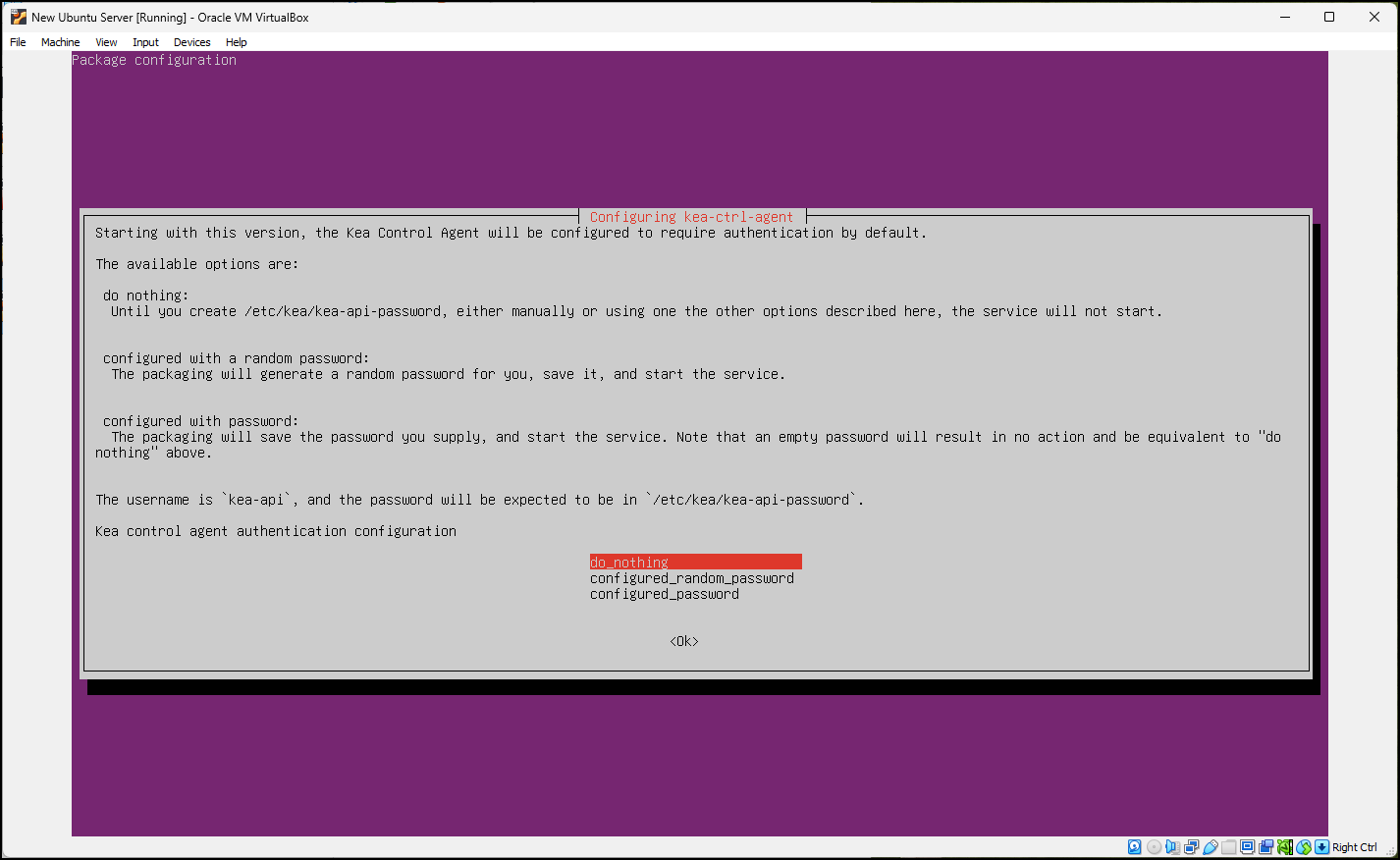
Task: Open the Input menu
Action: pos(144,42)
